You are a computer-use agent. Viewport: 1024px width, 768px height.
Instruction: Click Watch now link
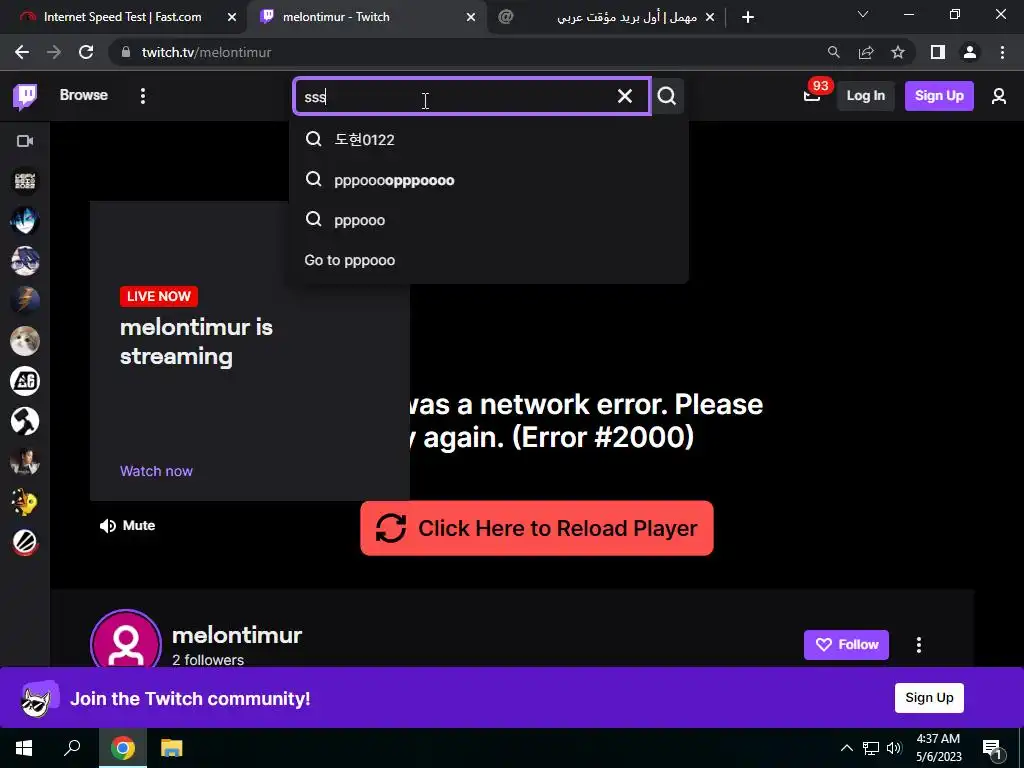tap(156, 471)
